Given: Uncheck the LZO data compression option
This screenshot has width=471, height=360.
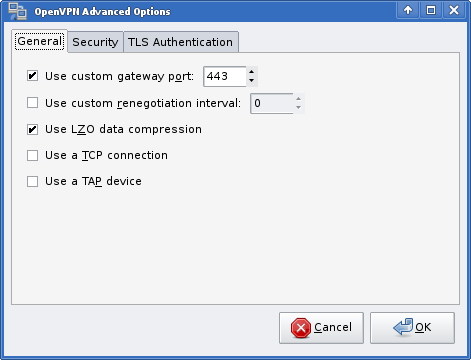Looking at the screenshot, I should coord(32,129).
